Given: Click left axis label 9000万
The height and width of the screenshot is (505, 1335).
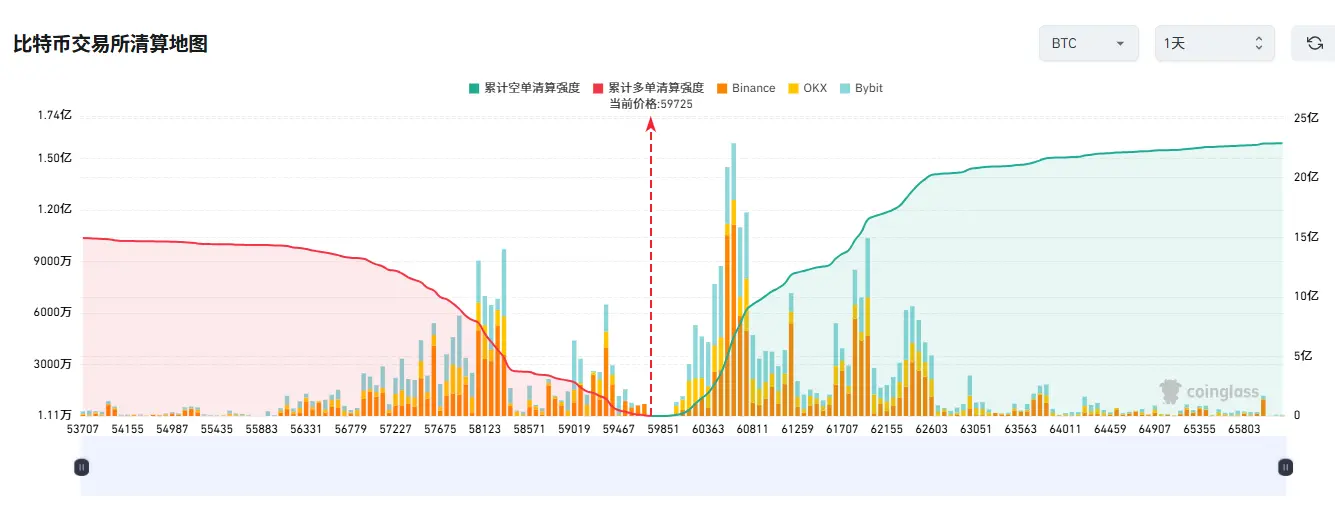Looking at the screenshot, I should click(53, 261).
